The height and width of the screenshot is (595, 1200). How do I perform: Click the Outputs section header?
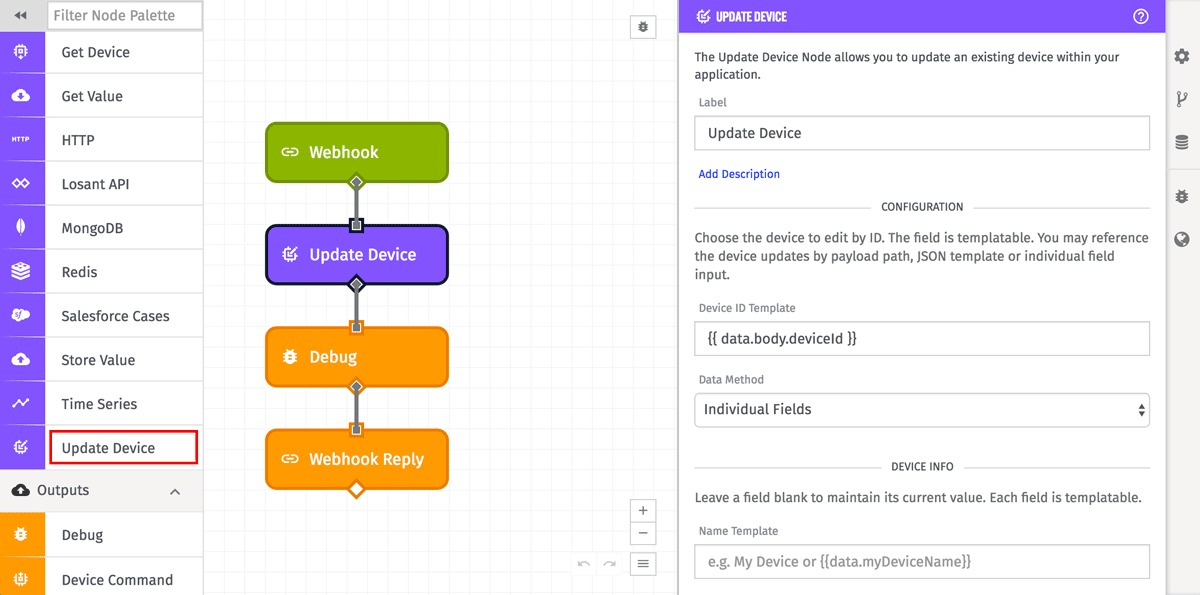tap(101, 491)
